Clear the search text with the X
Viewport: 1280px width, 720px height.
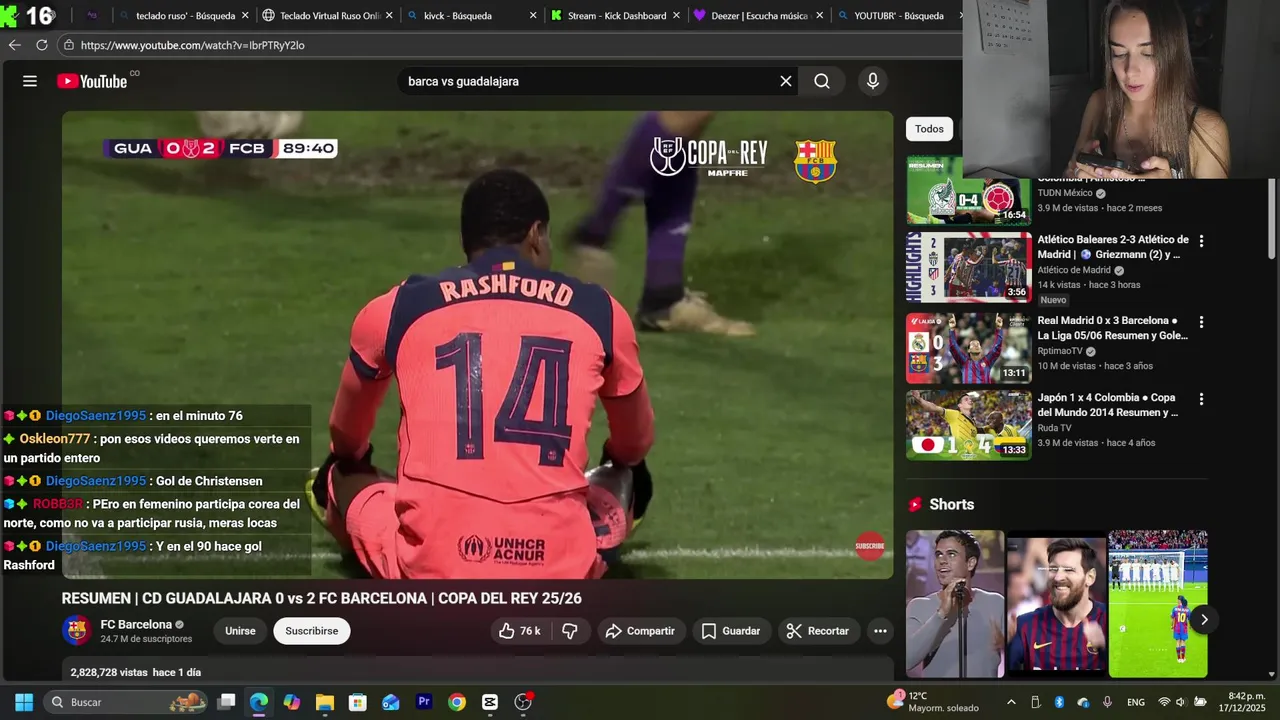[x=786, y=81]
